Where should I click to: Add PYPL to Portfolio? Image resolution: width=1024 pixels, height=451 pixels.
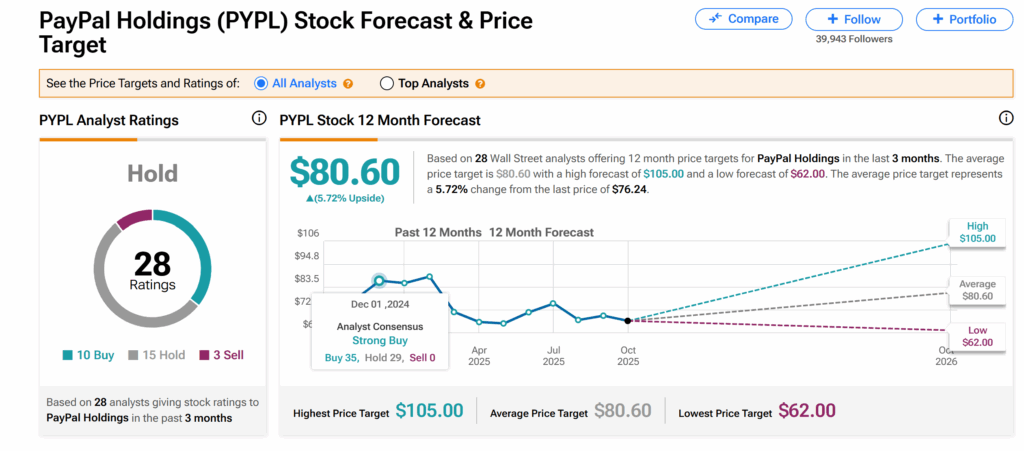(963, 19)
